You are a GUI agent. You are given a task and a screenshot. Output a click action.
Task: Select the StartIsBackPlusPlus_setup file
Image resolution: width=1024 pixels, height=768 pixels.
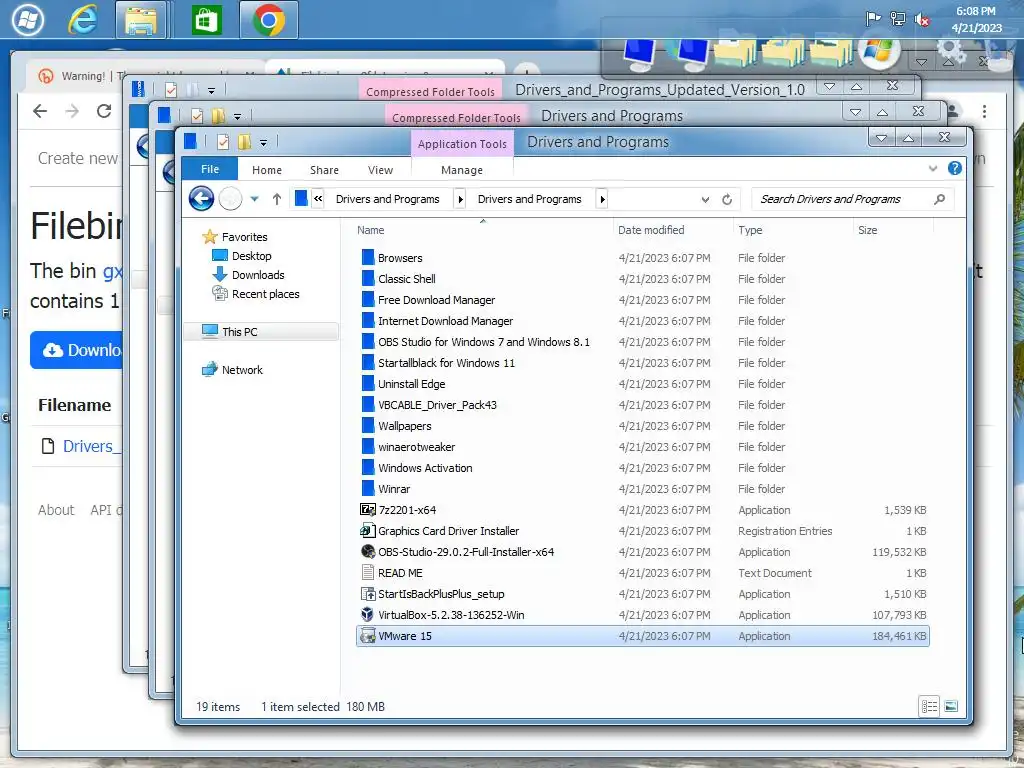[x=441, y=594]
